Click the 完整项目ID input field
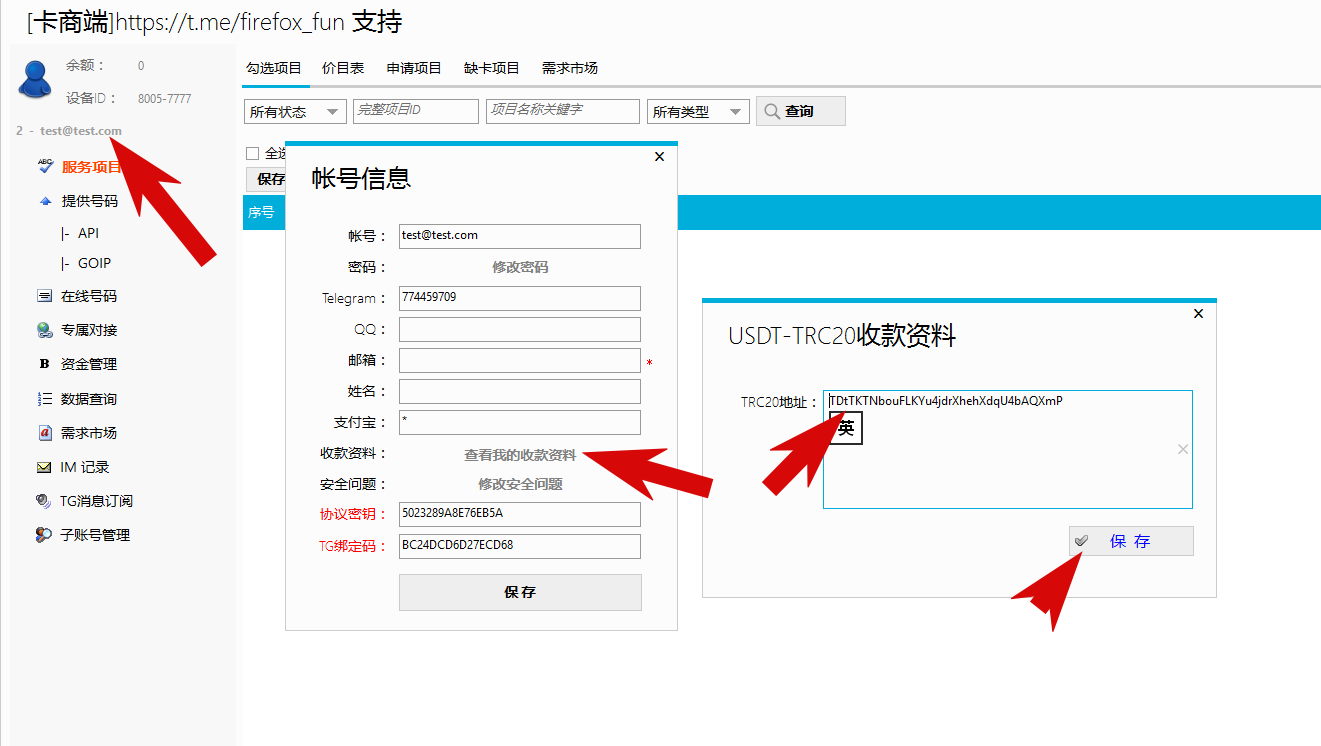 [416, 111]
